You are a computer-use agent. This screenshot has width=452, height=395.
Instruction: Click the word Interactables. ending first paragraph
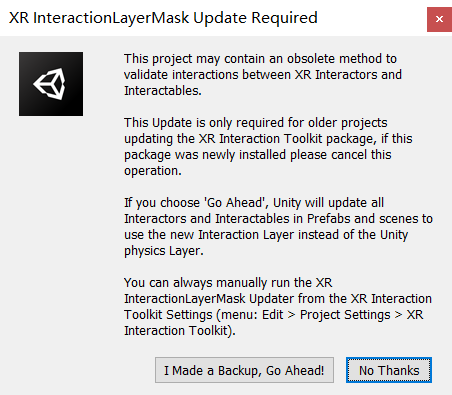pos(163,91)
